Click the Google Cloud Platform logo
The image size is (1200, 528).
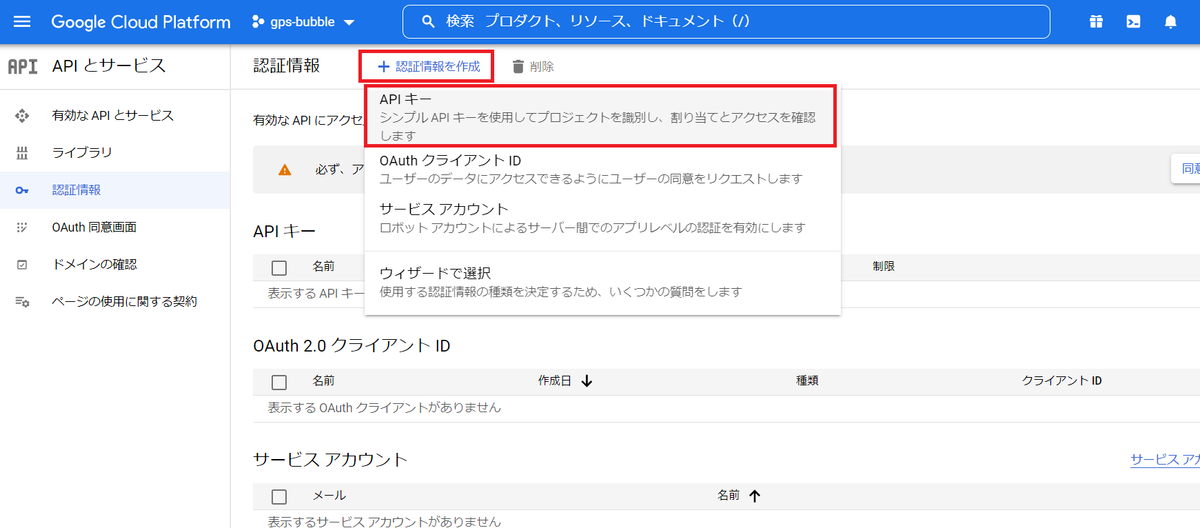point(140,22)
